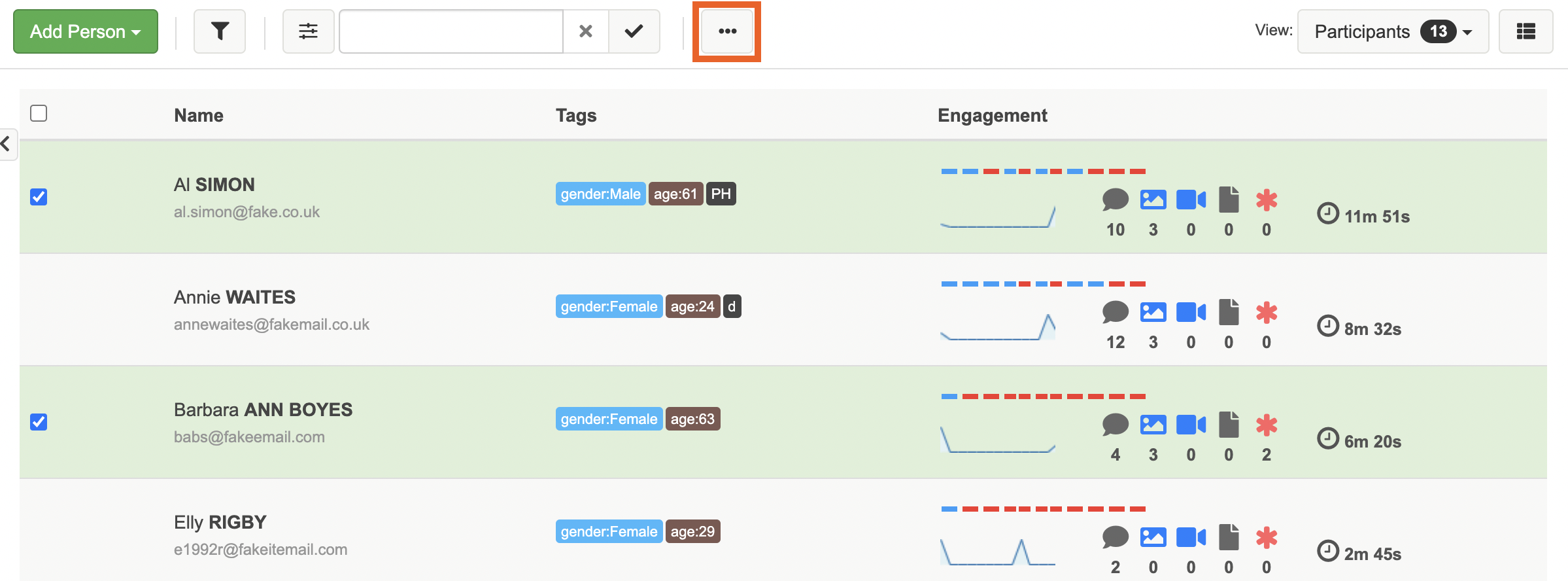
Task: Uncheck Barbara Ann Boyes' row checkbox
Action: [x=39, y=422]
